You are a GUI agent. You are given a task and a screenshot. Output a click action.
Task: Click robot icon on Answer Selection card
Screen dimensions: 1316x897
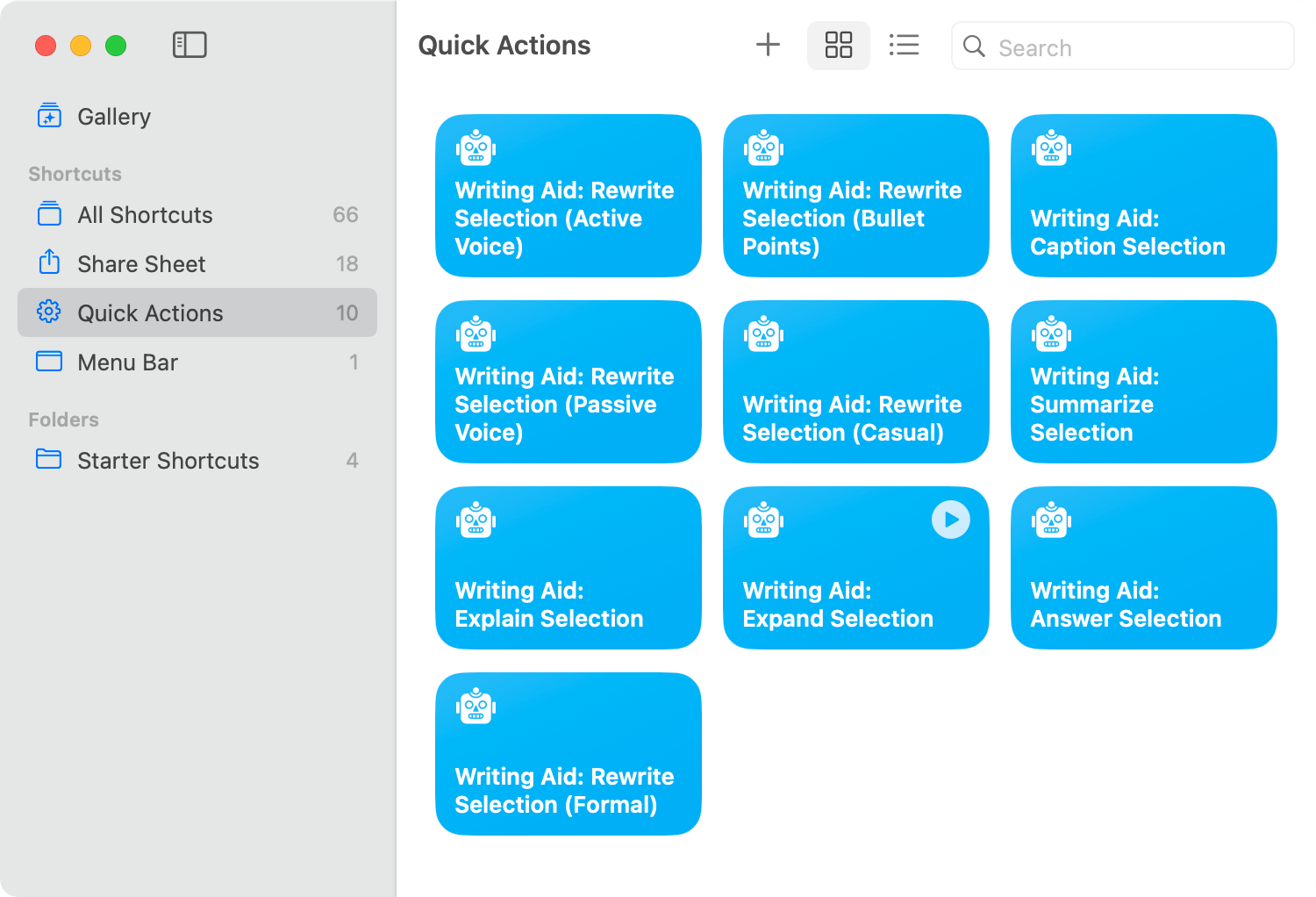pos(1052,520)
